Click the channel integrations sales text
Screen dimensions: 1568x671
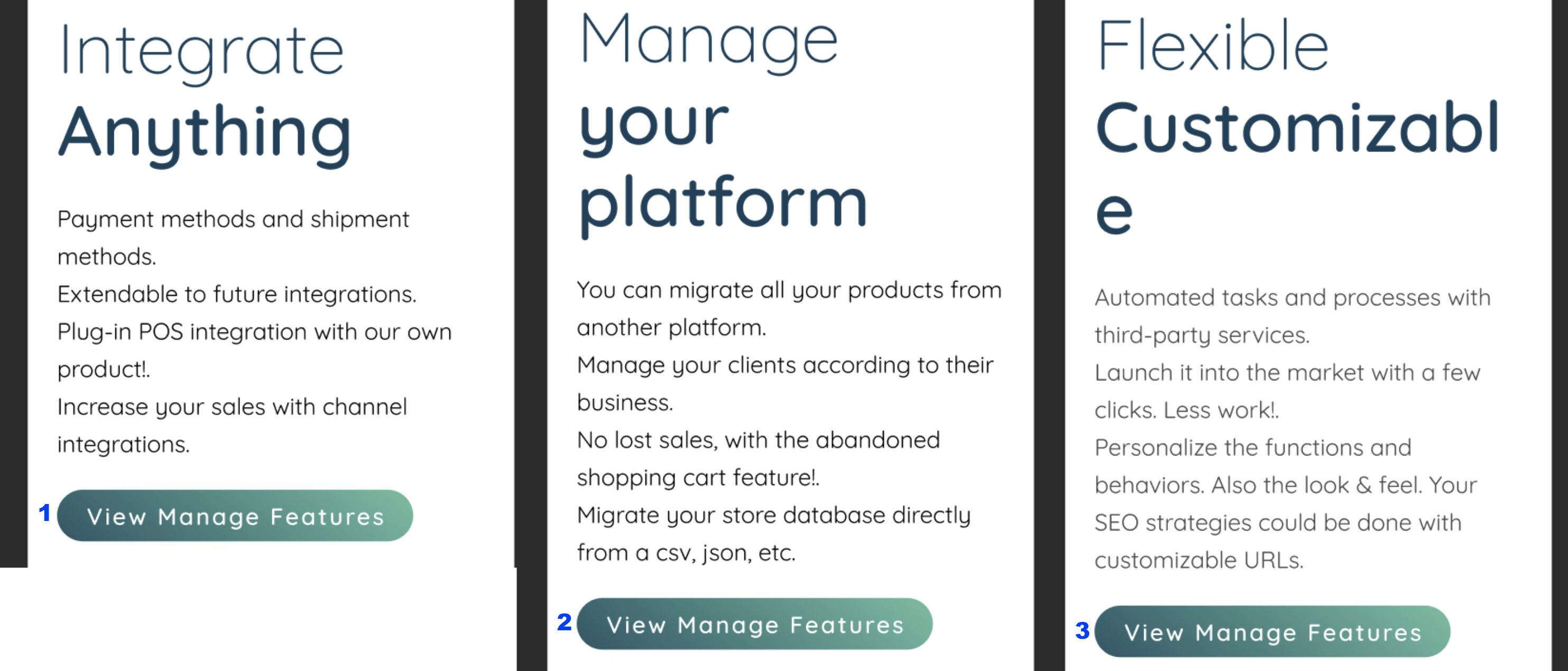coord(232,426)
